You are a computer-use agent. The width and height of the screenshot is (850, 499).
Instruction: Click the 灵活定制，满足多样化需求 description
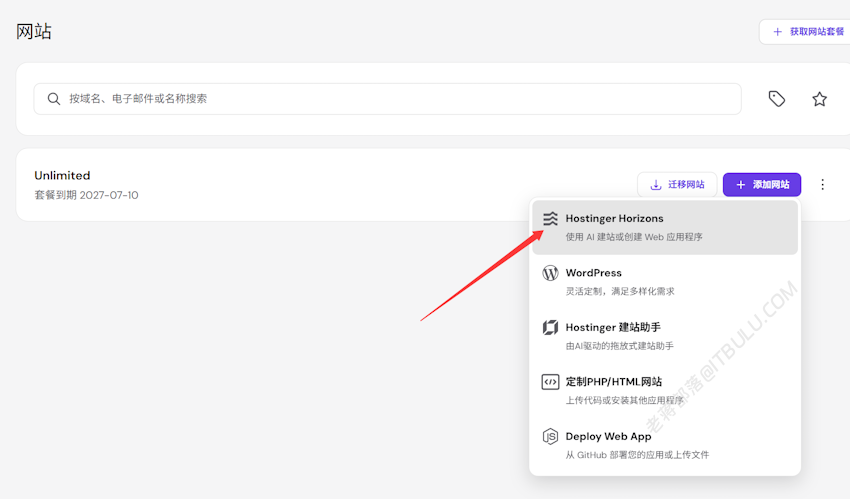(x=620, y=291)
